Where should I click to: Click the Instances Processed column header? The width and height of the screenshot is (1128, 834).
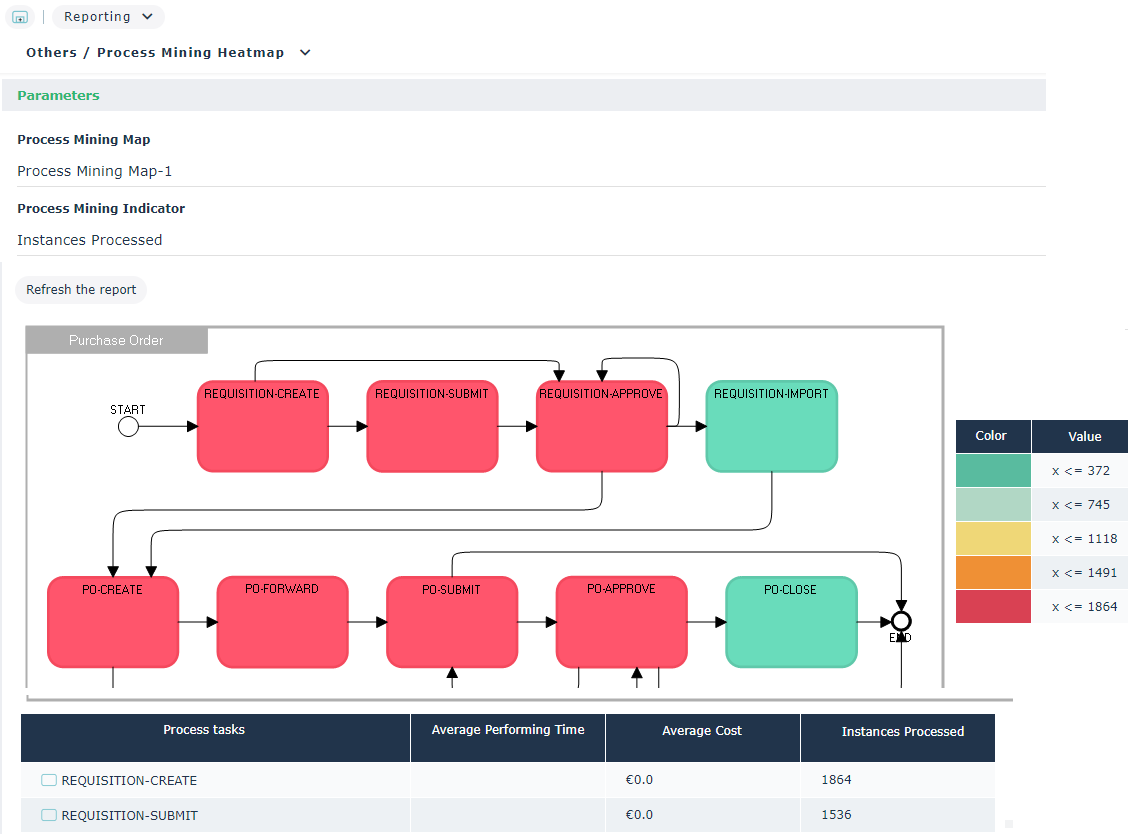click(902, 732)
